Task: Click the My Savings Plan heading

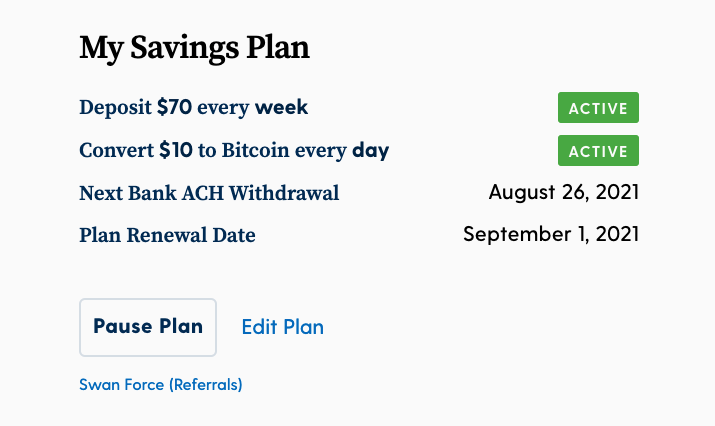Action: click(194, 47)
